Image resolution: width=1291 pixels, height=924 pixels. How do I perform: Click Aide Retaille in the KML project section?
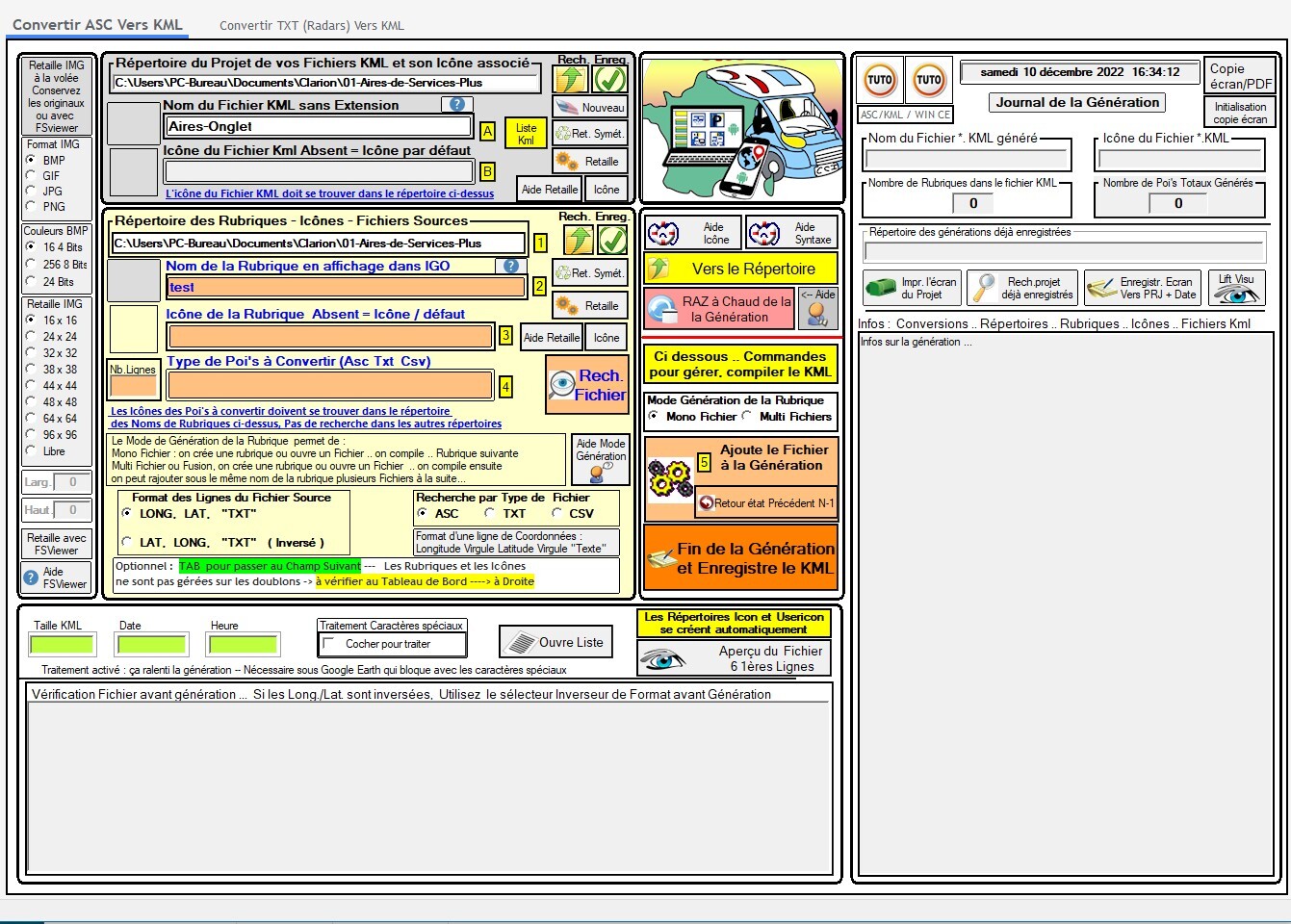coord(550,190)
